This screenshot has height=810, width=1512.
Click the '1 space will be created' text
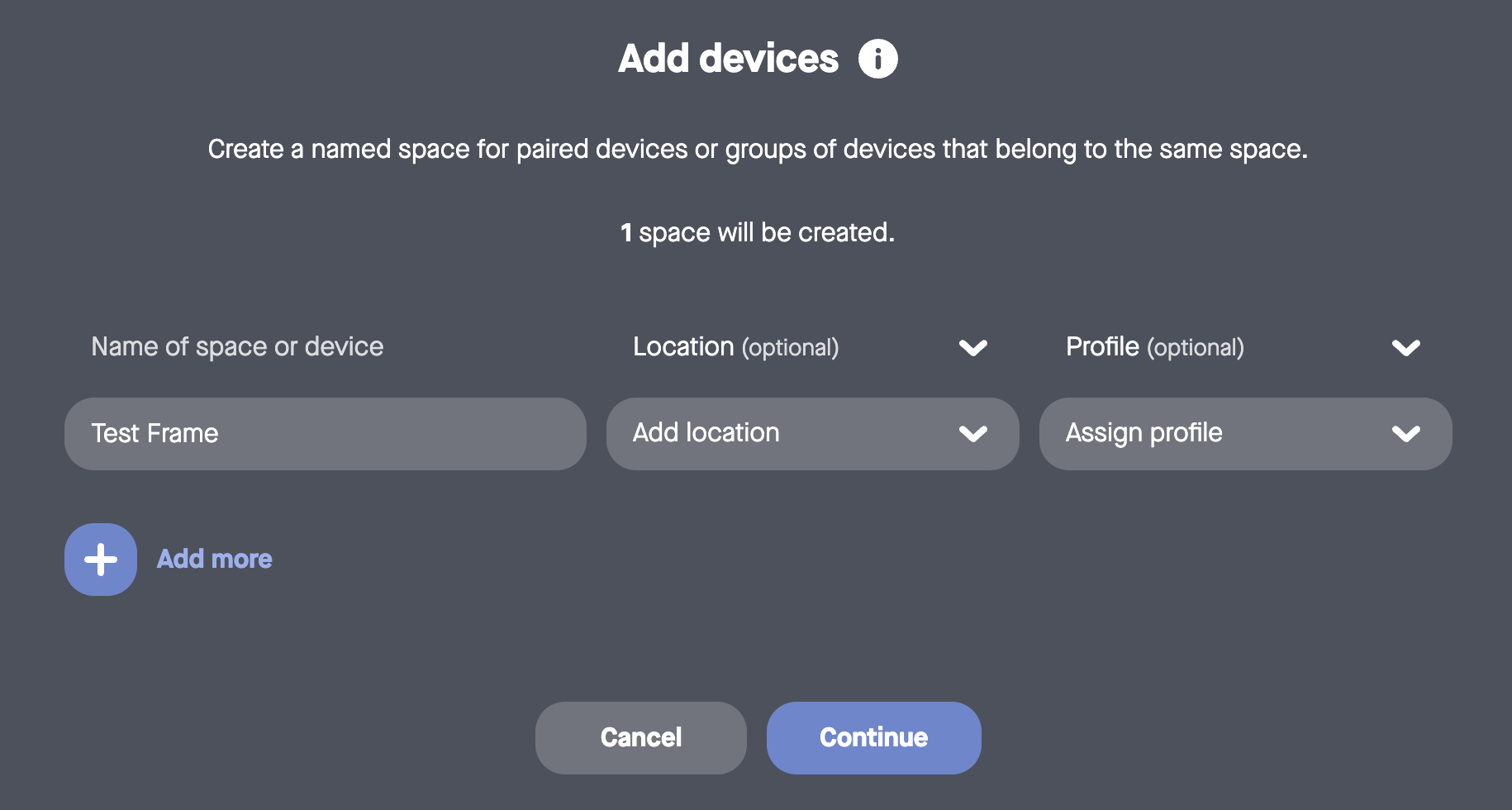tap(757, 233)
